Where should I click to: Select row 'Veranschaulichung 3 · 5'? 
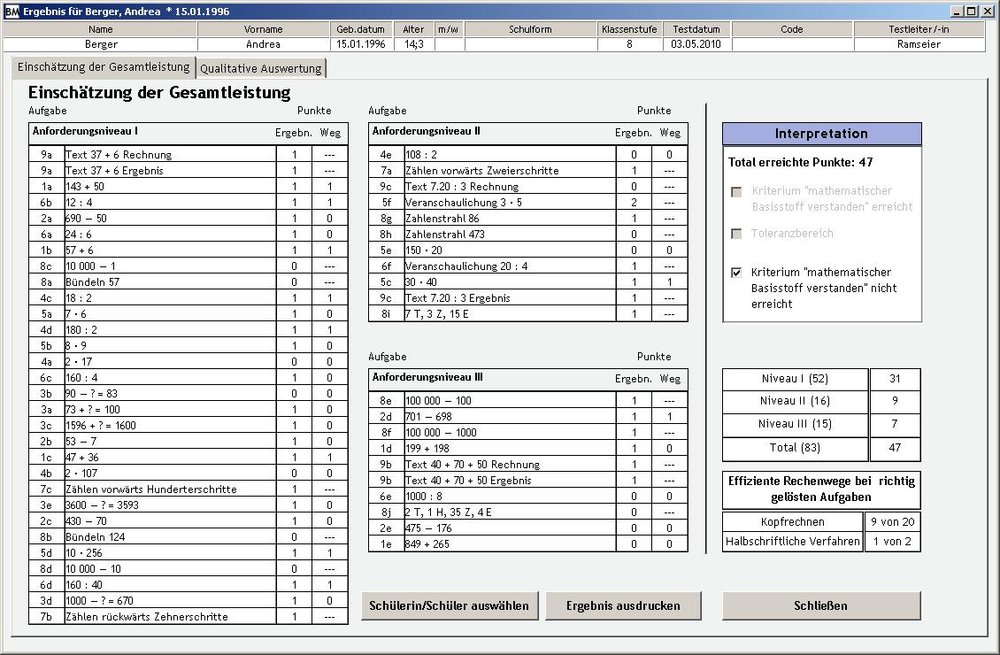528,202
